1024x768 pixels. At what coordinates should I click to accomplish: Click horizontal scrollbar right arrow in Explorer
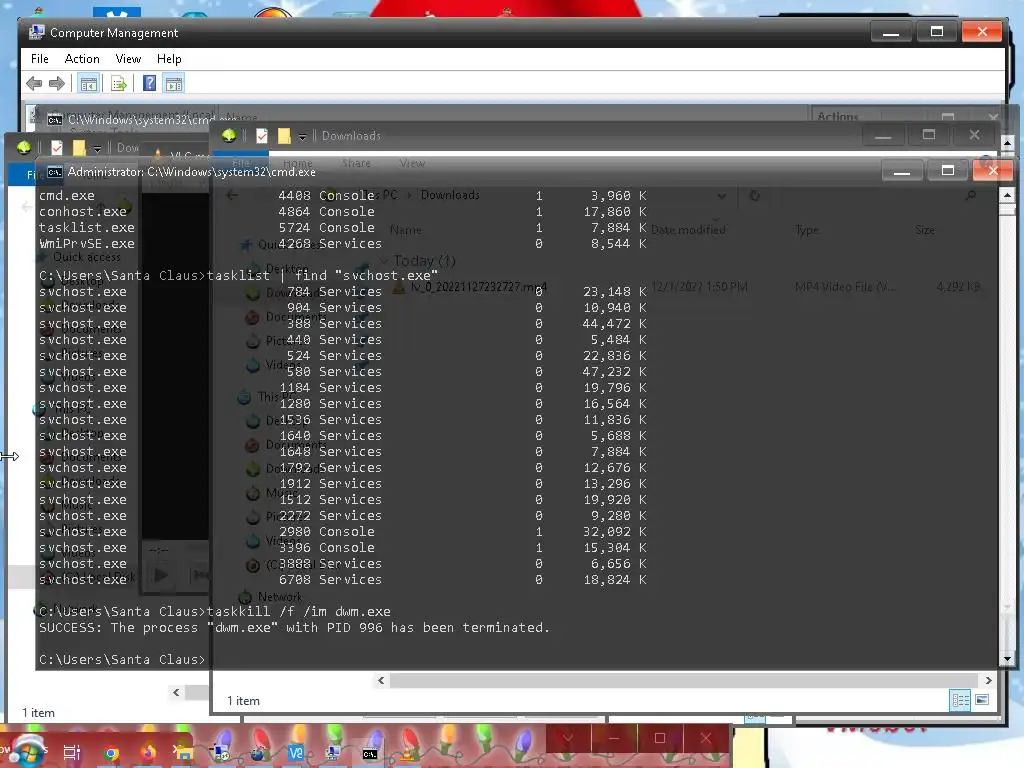tap(988, 680)
